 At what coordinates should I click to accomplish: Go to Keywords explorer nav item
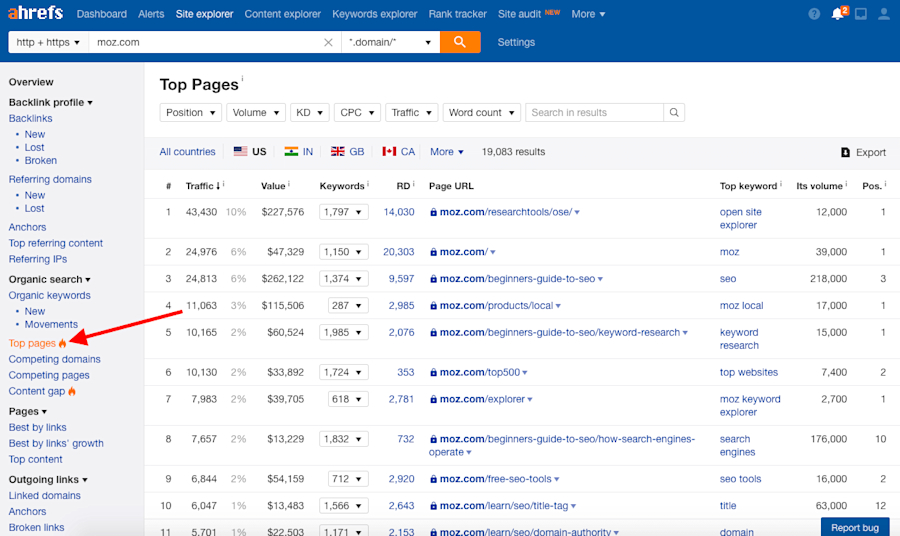pyautogui.click(x=374, y=14)
